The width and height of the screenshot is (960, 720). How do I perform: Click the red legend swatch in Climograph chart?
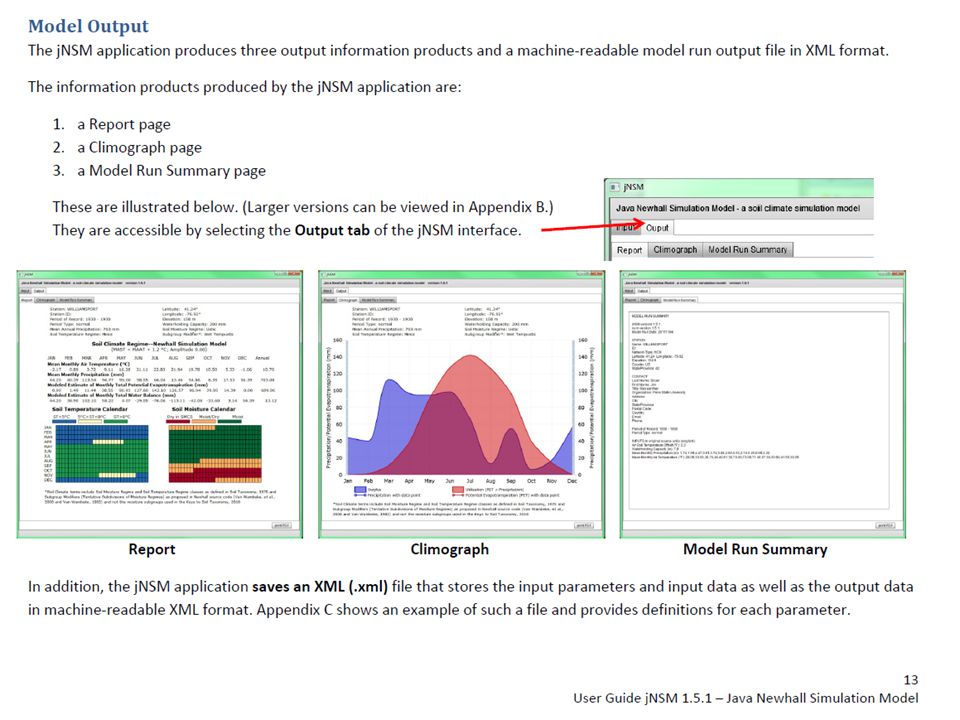click(458, 490)
